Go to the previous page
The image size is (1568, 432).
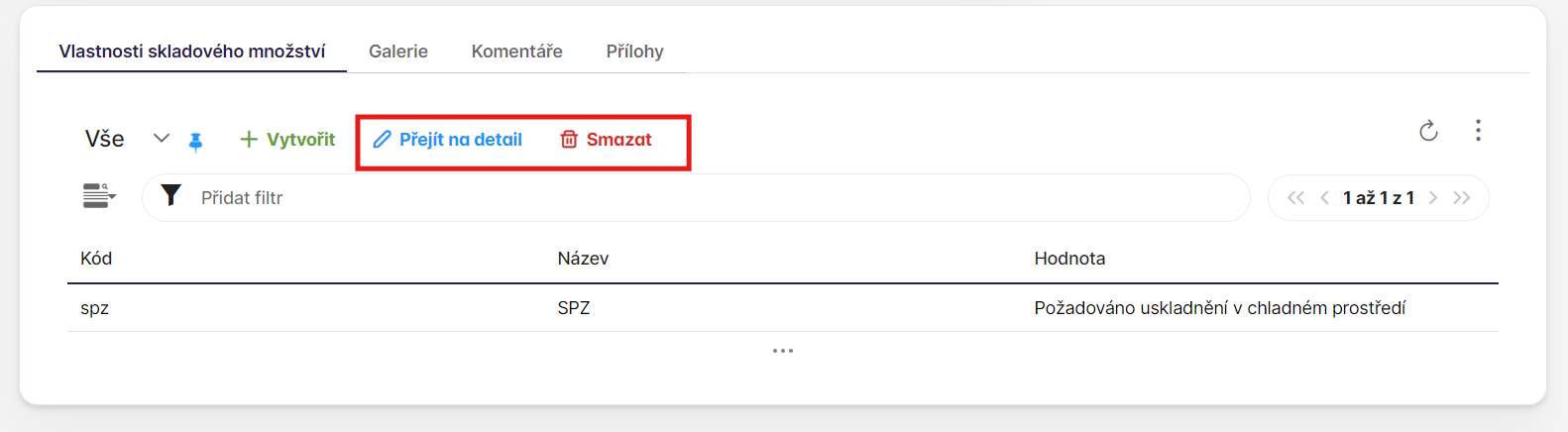point(1324,198)
